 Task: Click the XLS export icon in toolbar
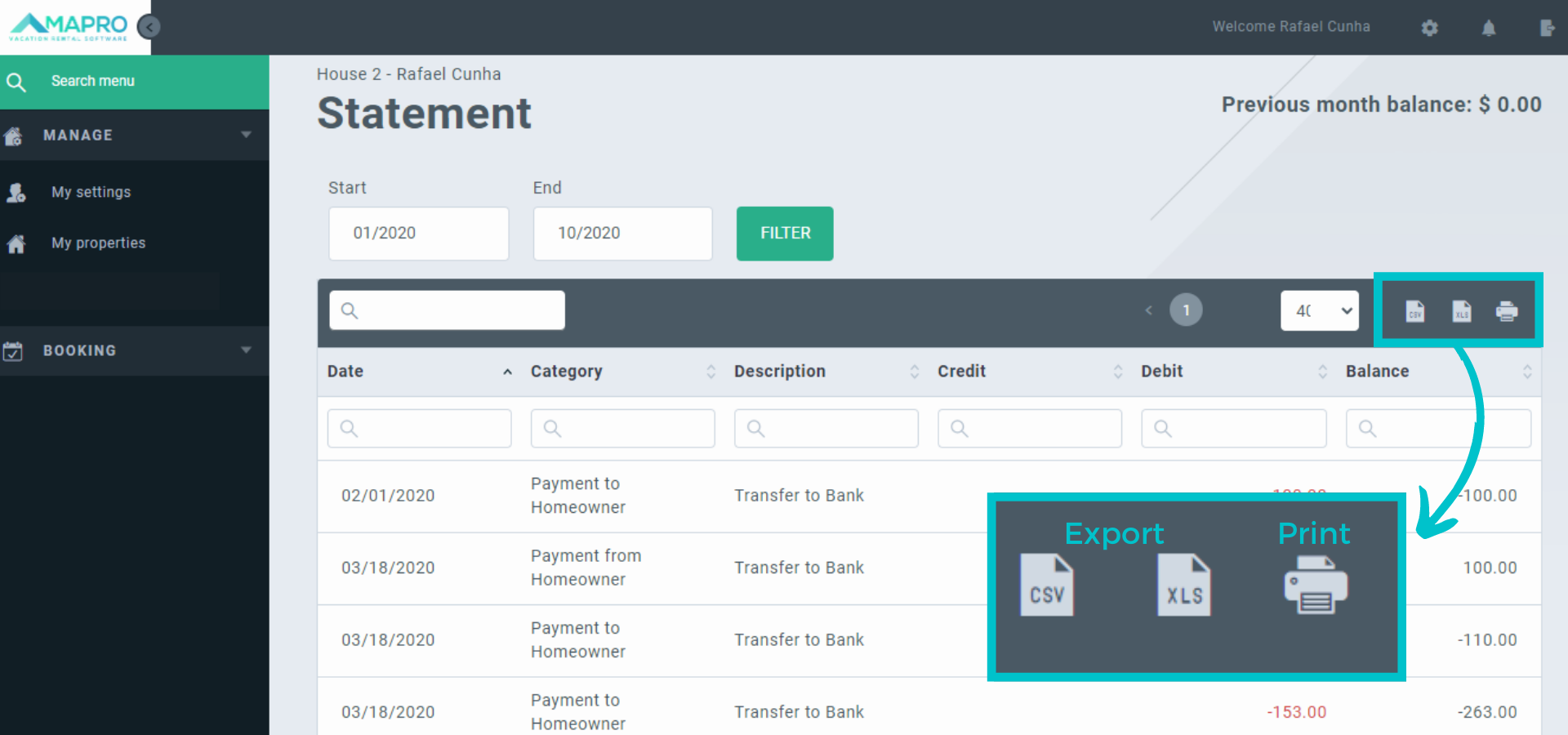click(1461, 311)
